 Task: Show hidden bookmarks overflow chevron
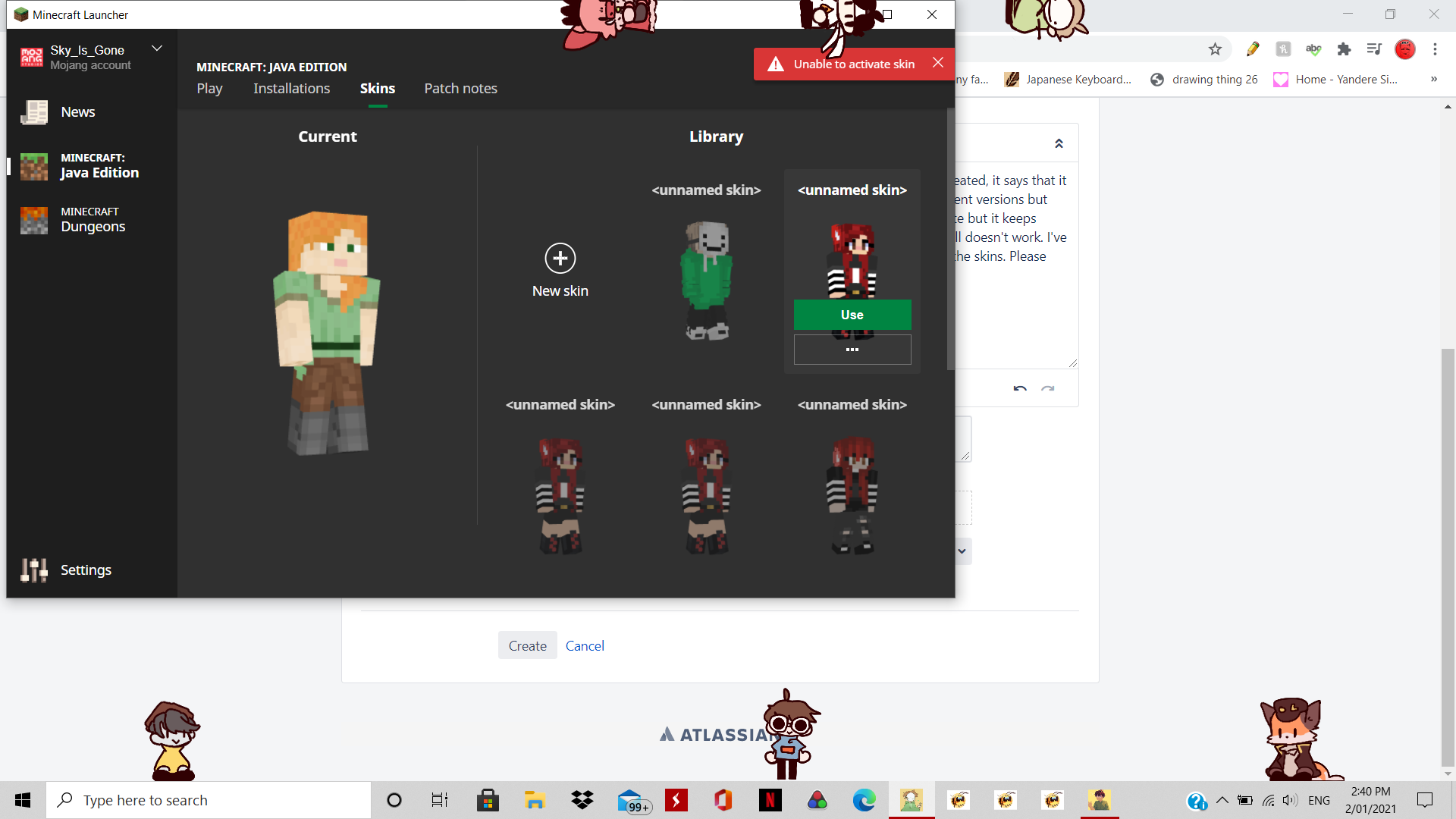pyautogui.click(x=1433, y=79)
